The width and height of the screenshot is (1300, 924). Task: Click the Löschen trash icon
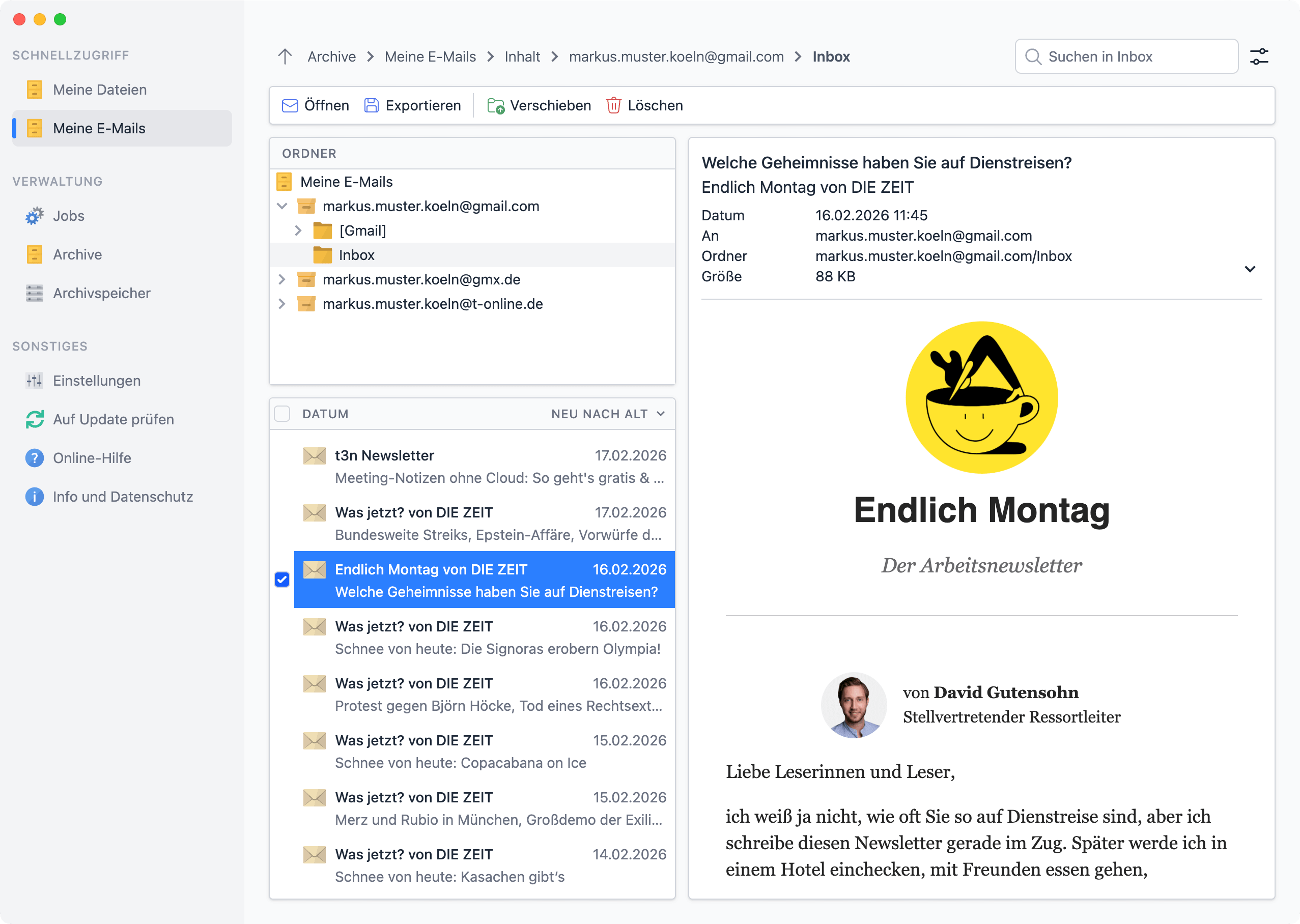pos(613,105)
